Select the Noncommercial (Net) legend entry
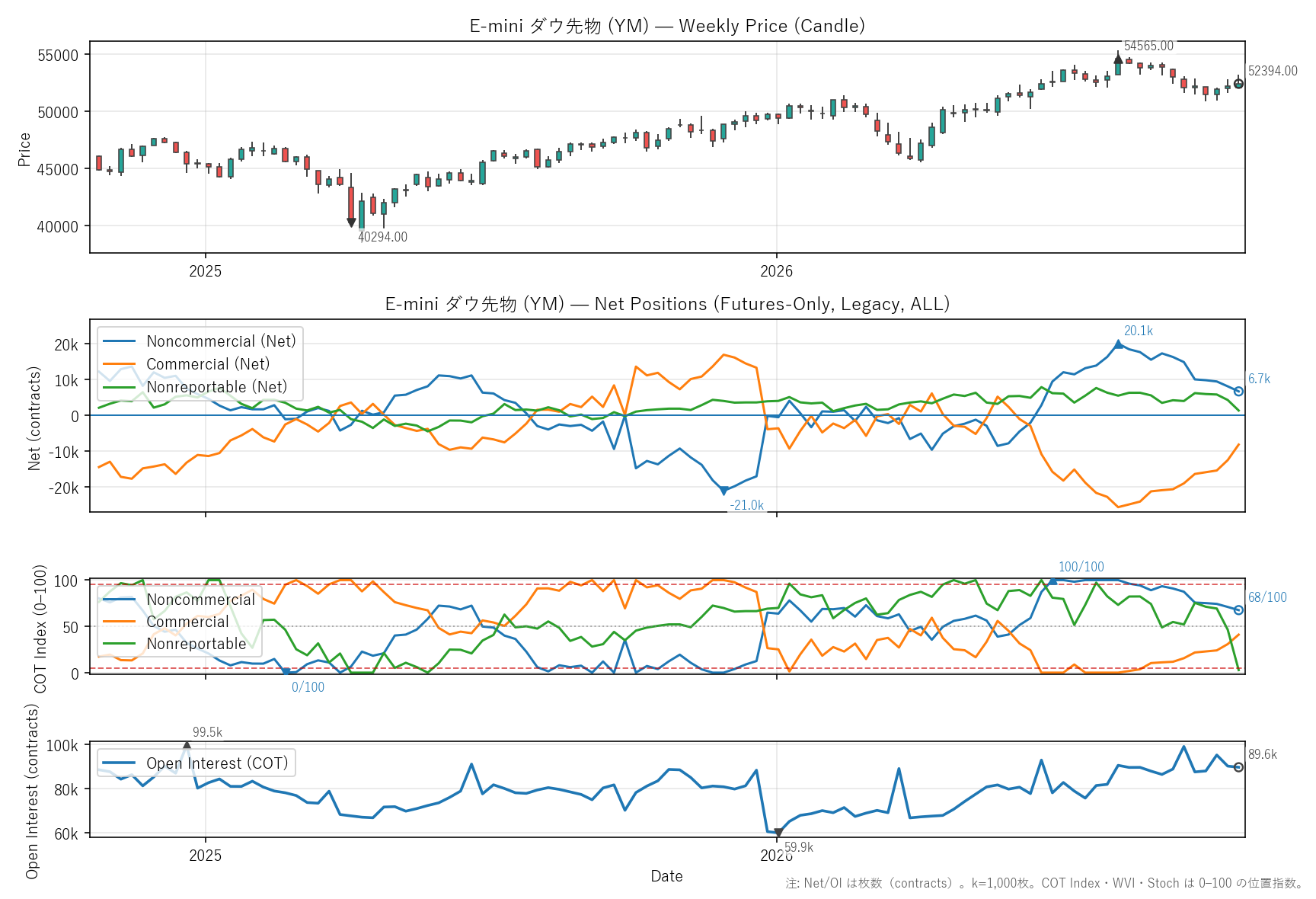Screen dimensions: 1316x899 tap(200, 341)
